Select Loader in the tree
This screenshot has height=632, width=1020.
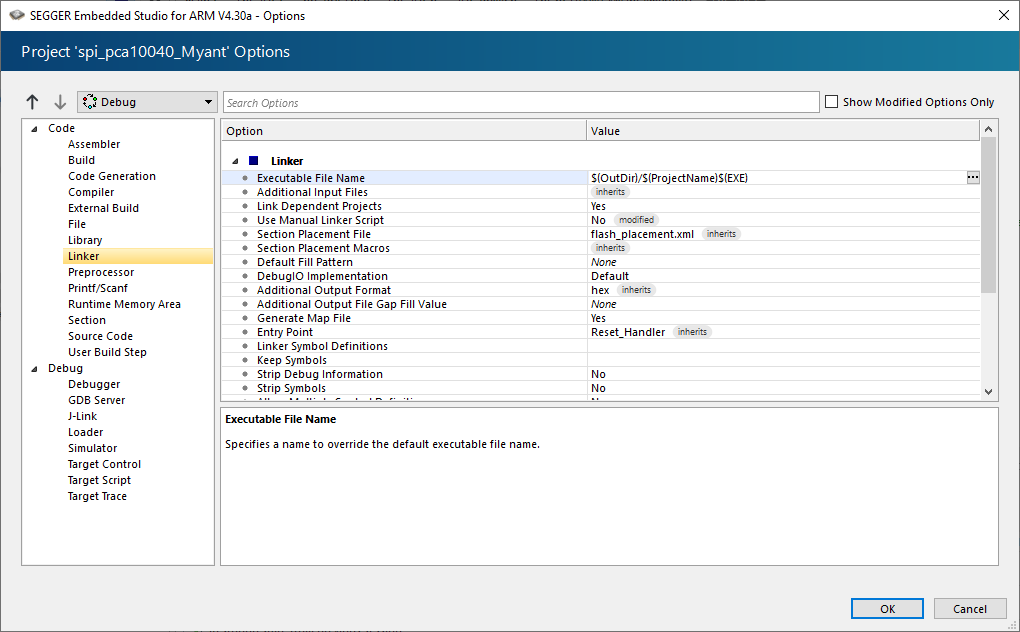(x=85, y=432)
